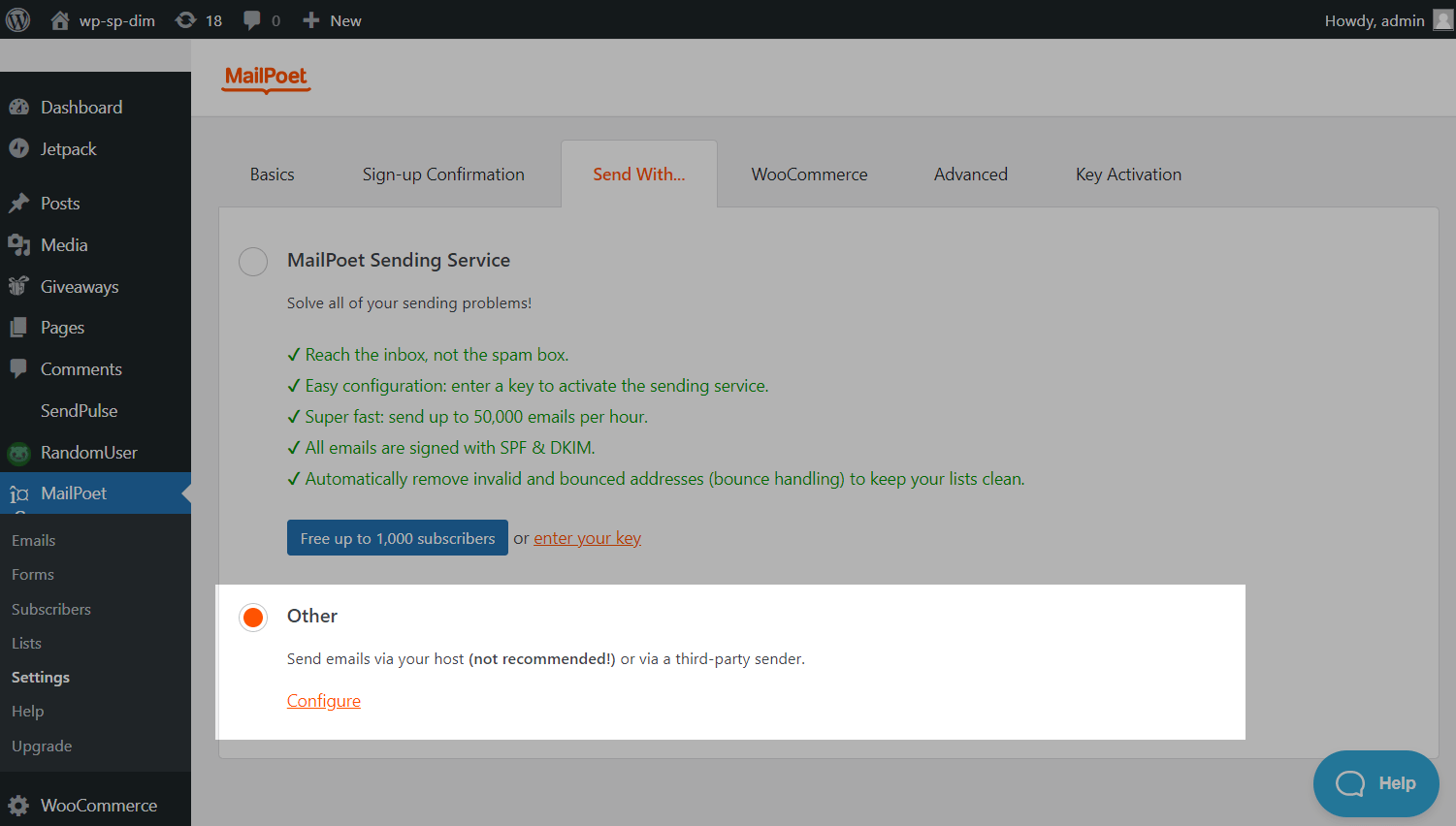Open the comments bubble icon in admin bar
This screenshot has width=1456, height=826.
pyautogui.click(x=252, y=20)
